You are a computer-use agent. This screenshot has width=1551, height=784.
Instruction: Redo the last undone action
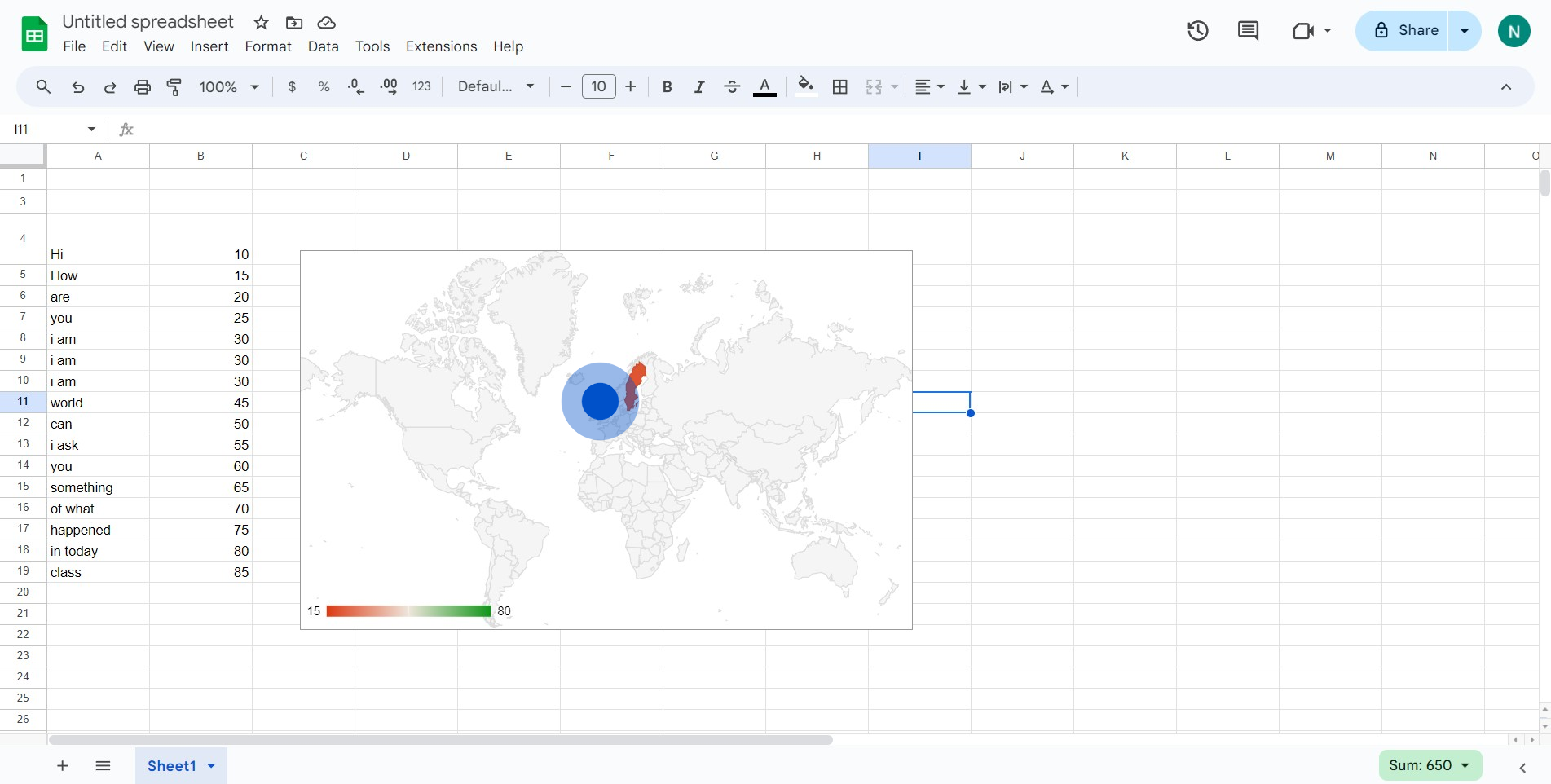click(x=110, y=87)
